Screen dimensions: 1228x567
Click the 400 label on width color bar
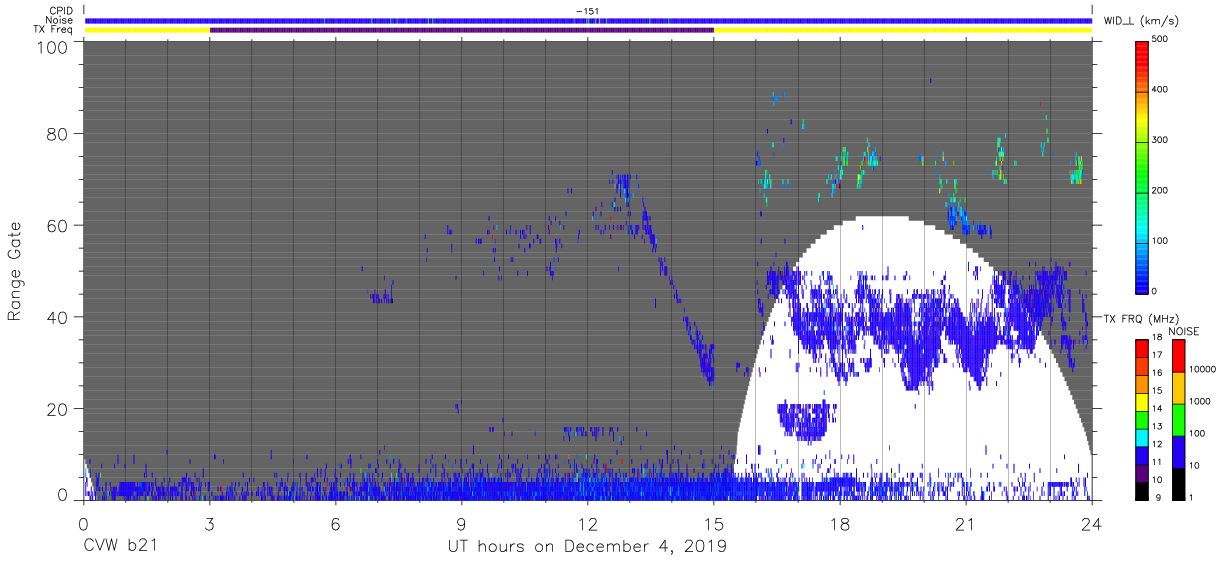[x=1161, y=90]
